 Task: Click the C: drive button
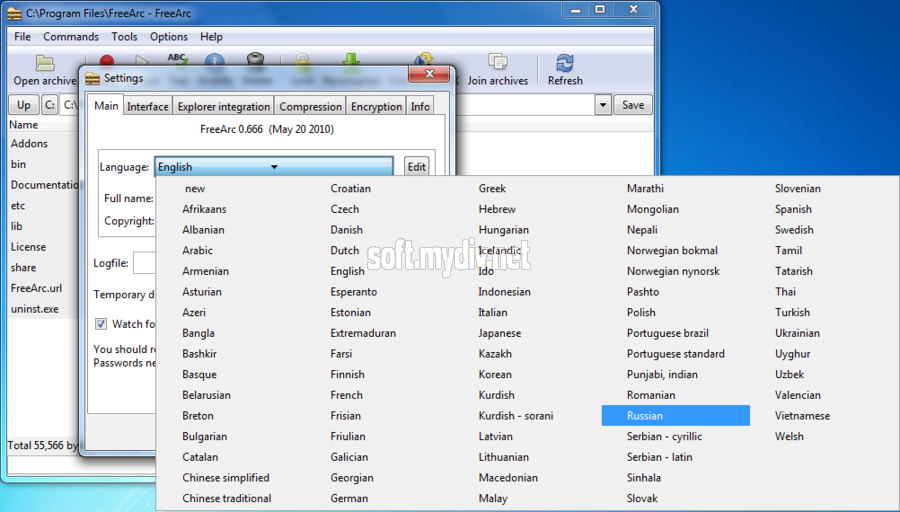[x=50, y=105]
